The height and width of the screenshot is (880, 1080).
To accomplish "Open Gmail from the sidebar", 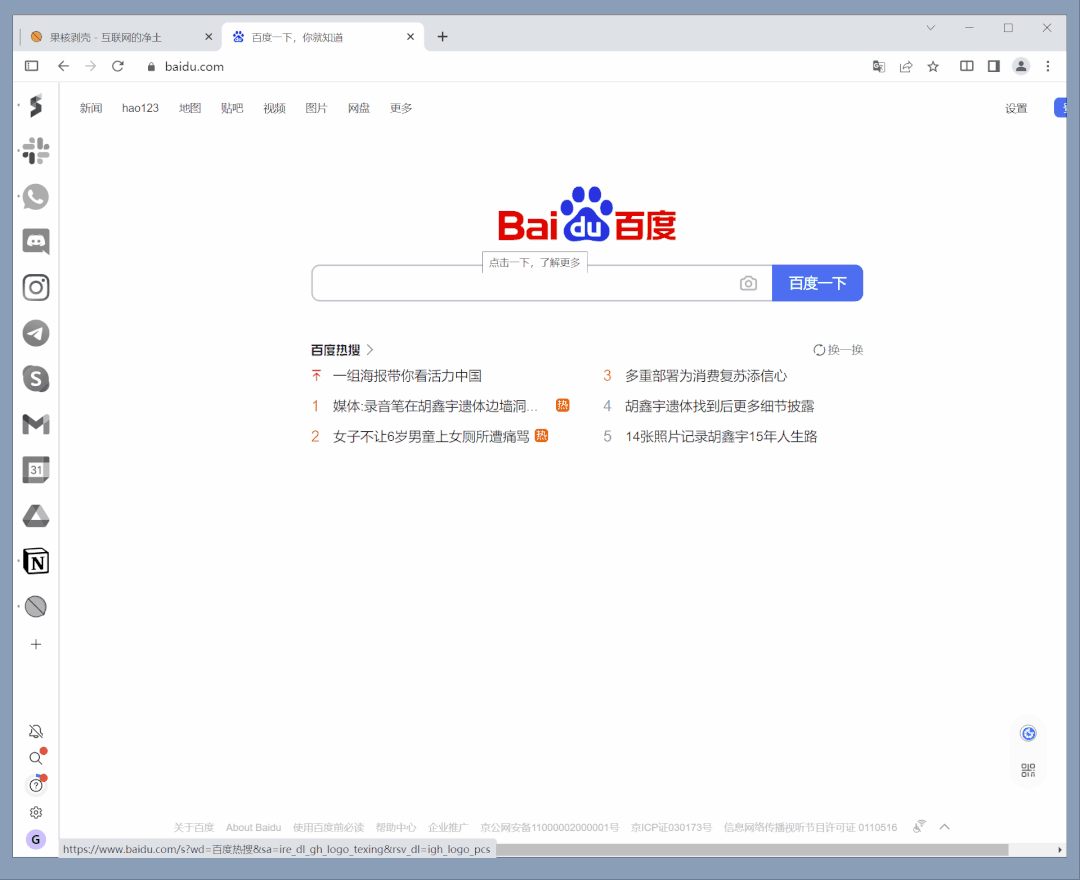I will click(x=36, y=425).
